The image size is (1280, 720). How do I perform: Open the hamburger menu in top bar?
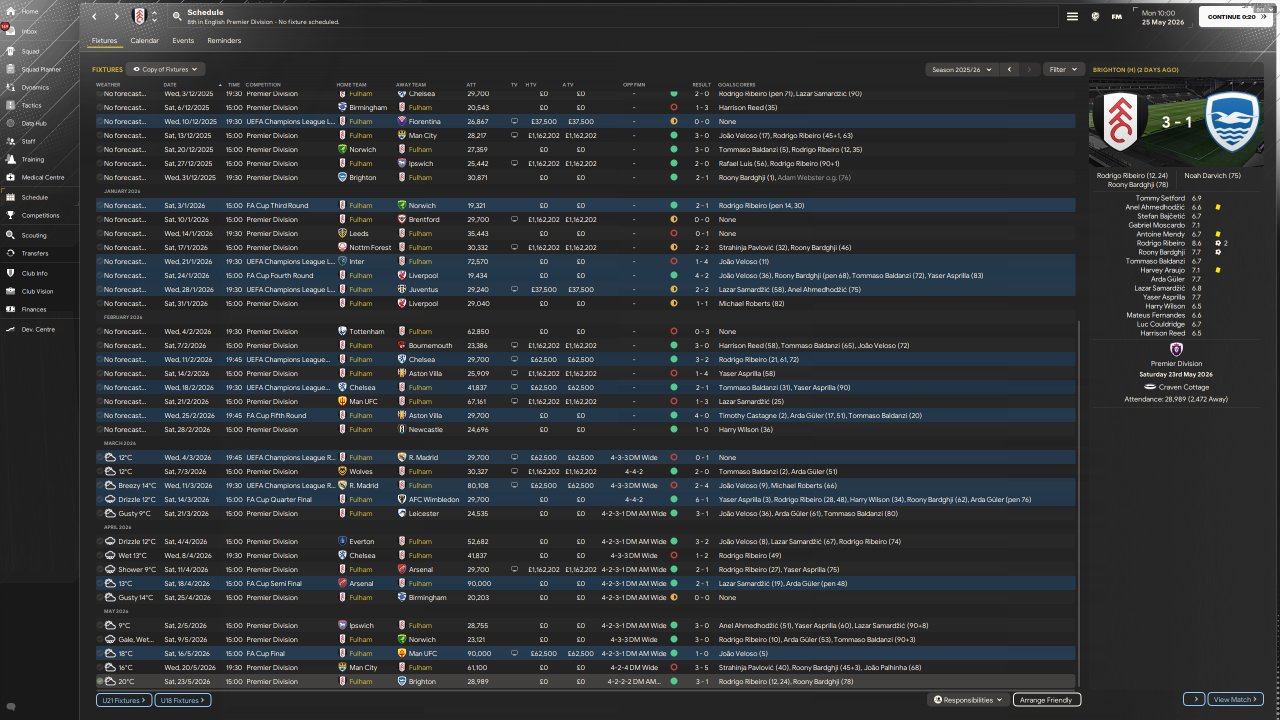click(x=1072, y=17)
